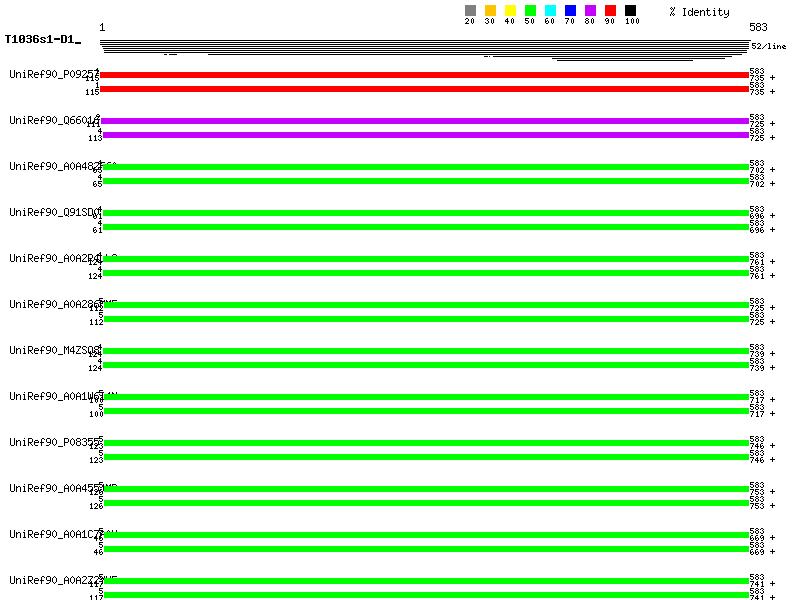
Task: Click the upper red alignment bar for P09257
Action: [x=424, y=75]
